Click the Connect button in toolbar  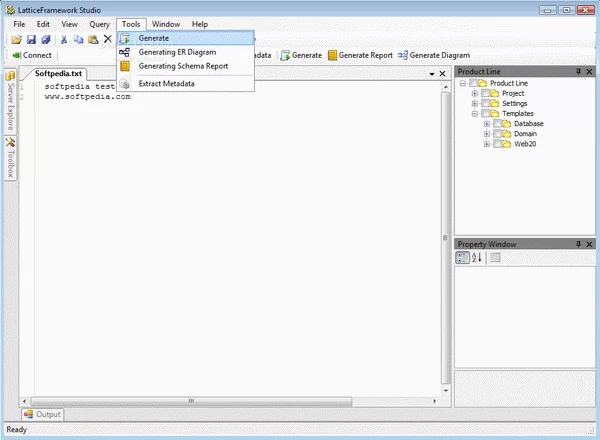(x=32, y=55)
